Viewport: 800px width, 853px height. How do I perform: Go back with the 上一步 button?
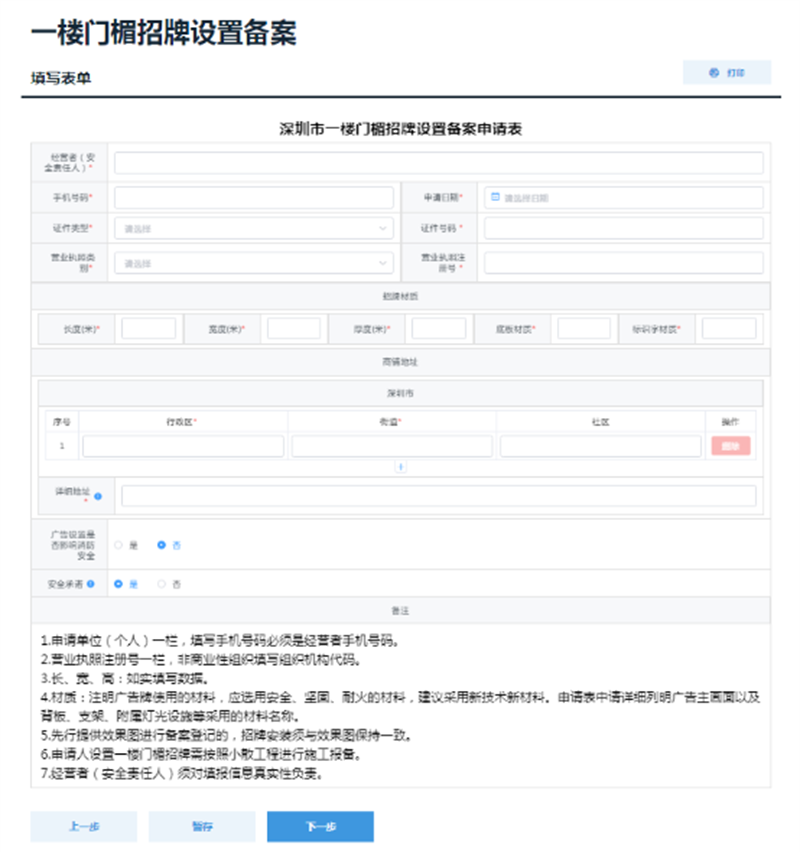(x=84, y=827)
